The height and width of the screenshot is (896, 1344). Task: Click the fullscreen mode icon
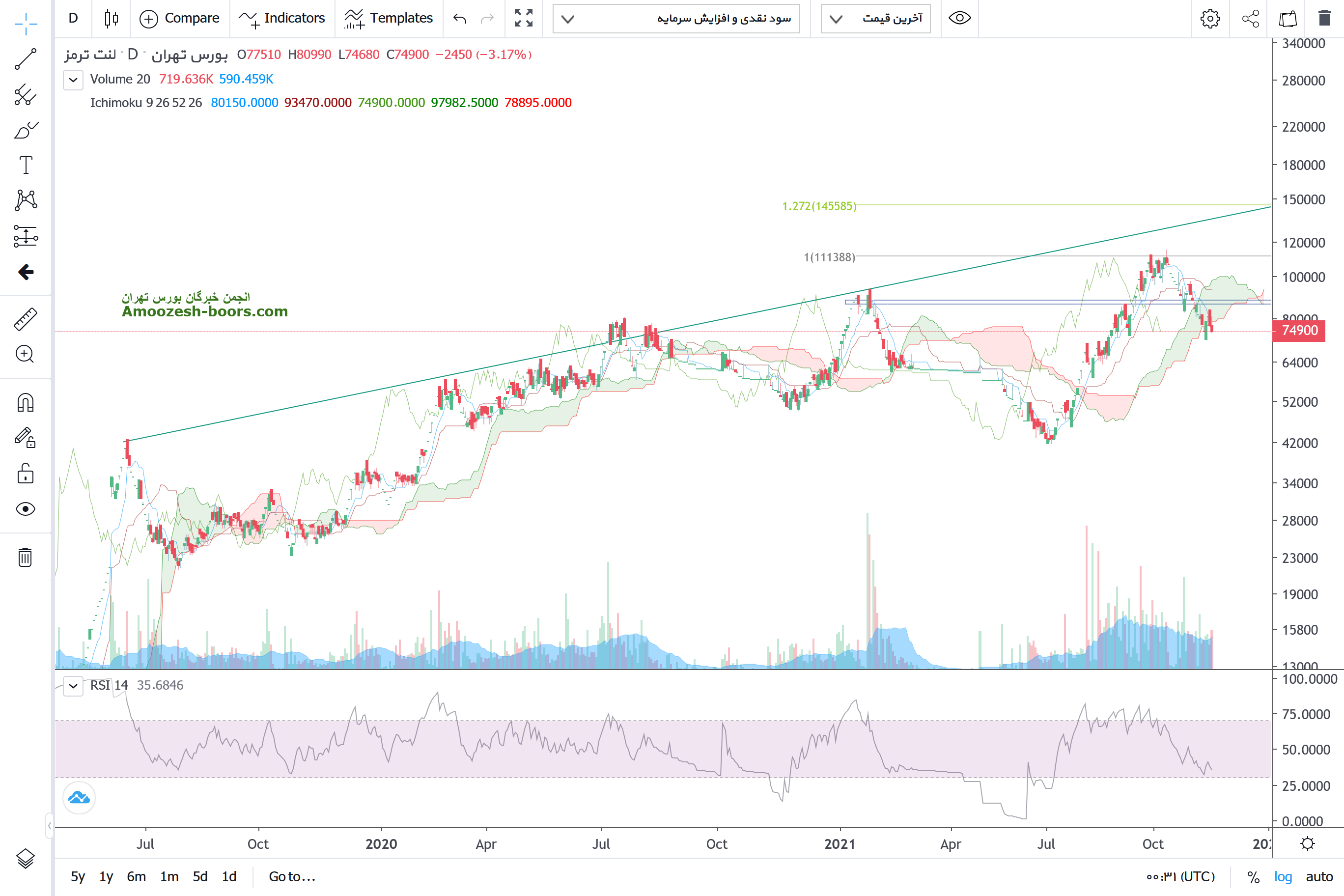tap(524, 18)
